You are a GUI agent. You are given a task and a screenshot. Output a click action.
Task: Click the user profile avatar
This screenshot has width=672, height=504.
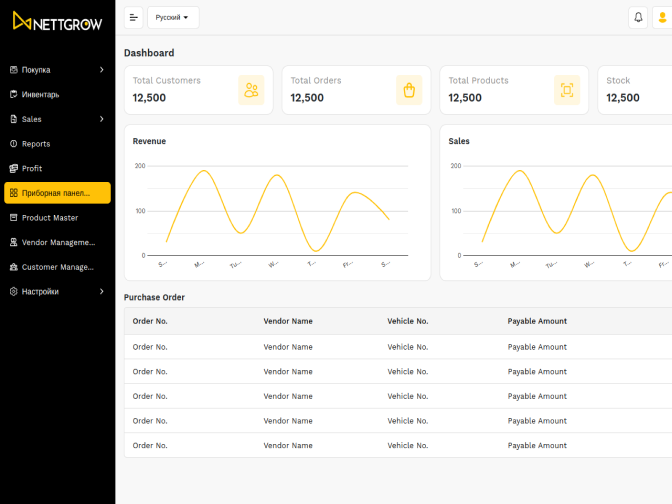662,17
